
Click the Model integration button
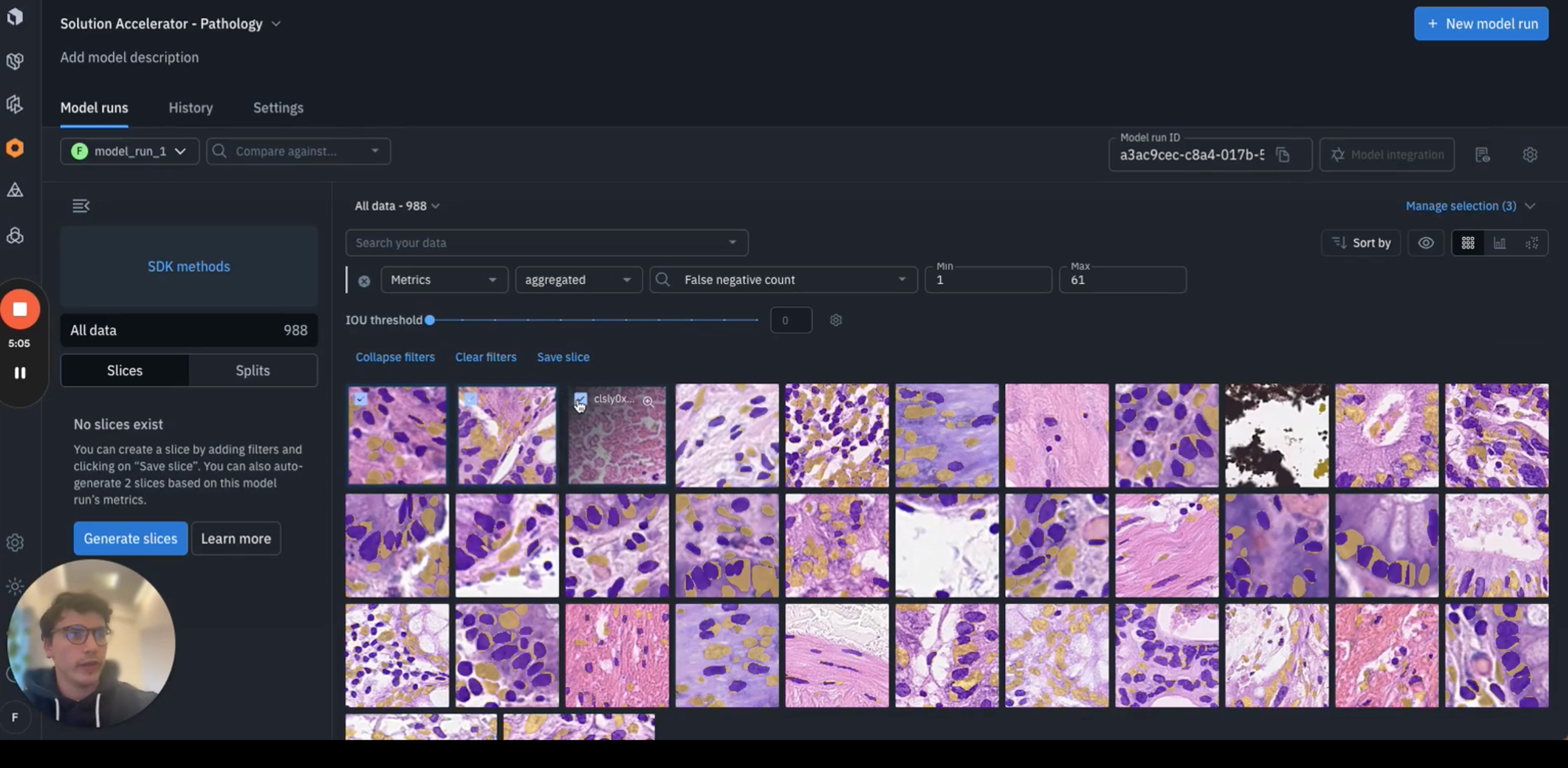coord(1387,155)
